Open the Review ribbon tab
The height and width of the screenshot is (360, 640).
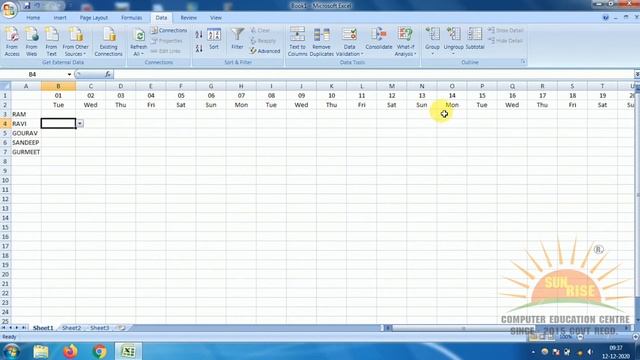point(188,18)
